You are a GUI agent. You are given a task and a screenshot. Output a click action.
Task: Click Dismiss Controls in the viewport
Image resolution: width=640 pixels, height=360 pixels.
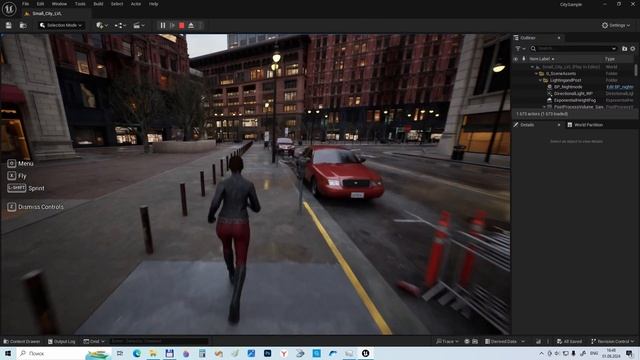[36, 207]
